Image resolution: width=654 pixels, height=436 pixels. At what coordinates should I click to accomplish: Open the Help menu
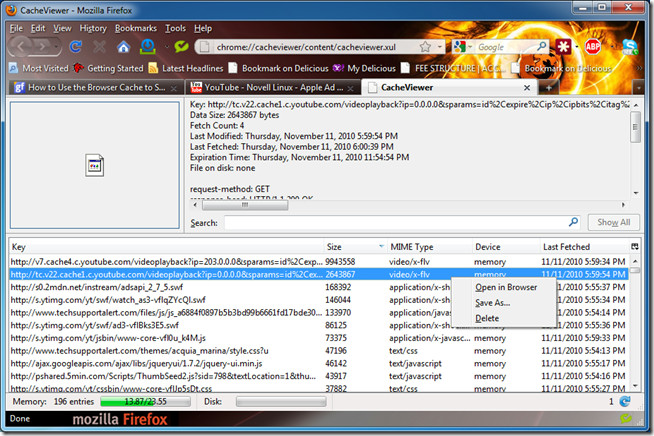pos(203,28)
